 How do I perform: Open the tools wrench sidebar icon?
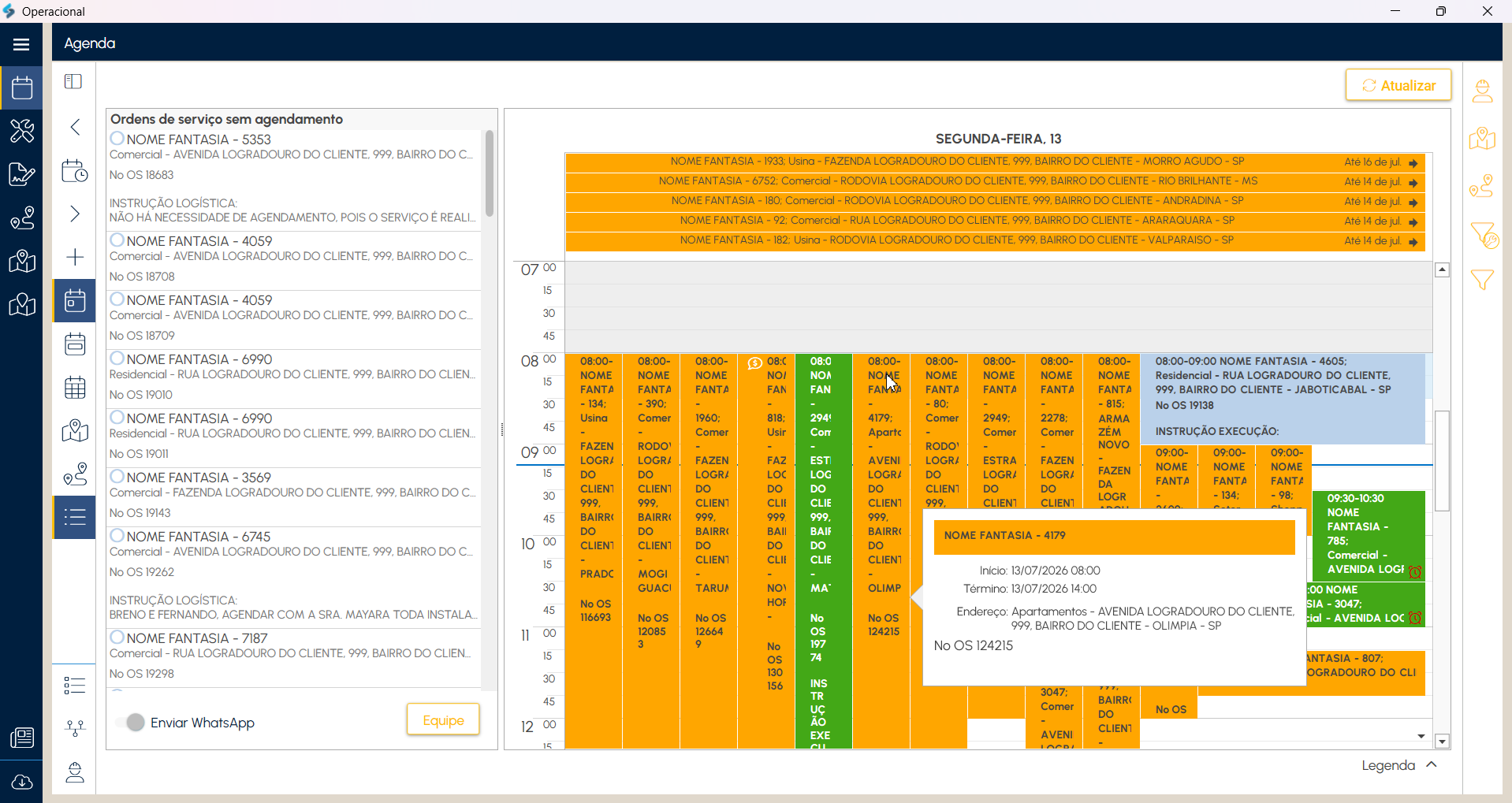point(21,130)
